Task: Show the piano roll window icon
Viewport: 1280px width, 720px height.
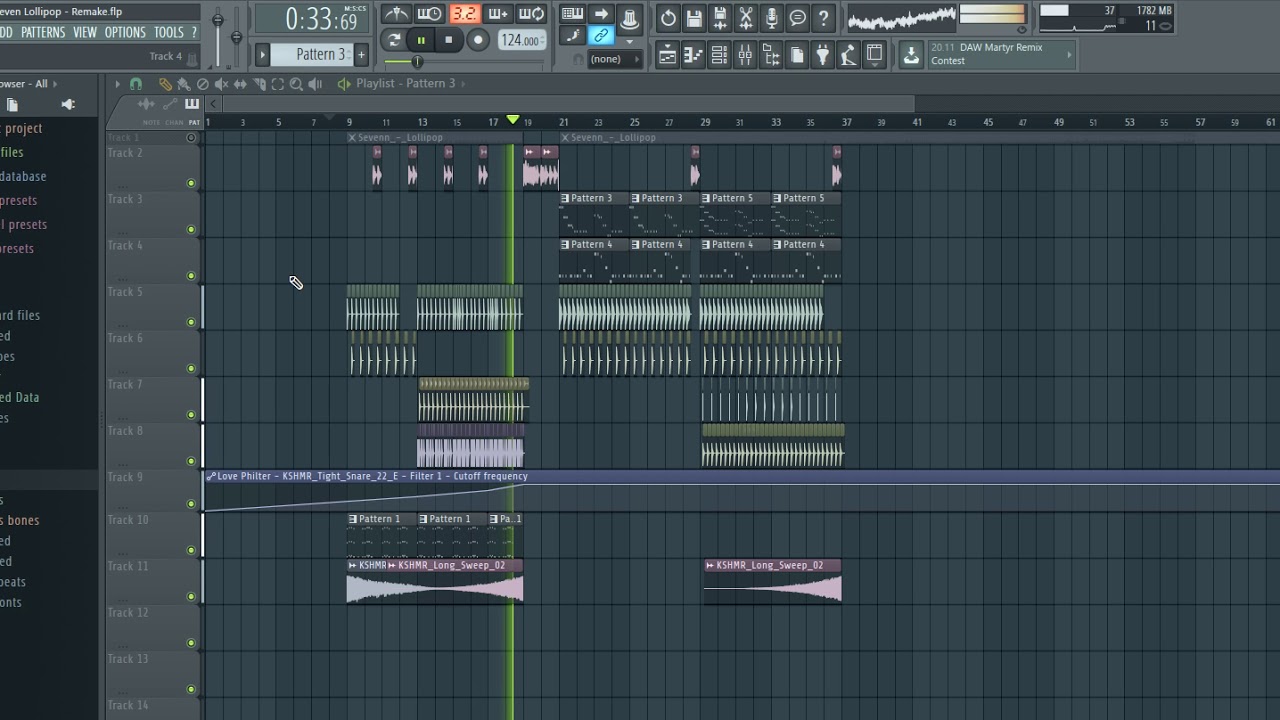Action: coord(693,56)
